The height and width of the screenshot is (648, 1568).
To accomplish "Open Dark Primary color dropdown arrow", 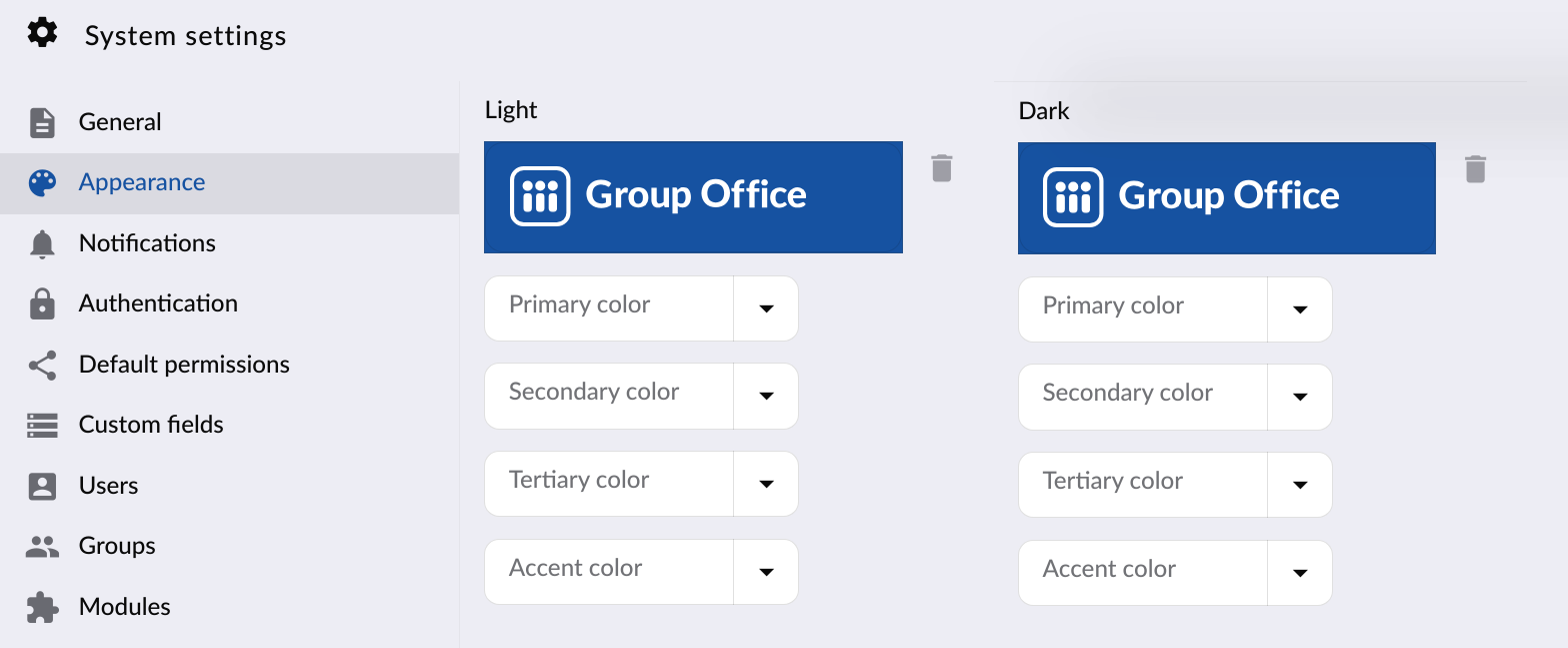I will [x=1300, y=310].
